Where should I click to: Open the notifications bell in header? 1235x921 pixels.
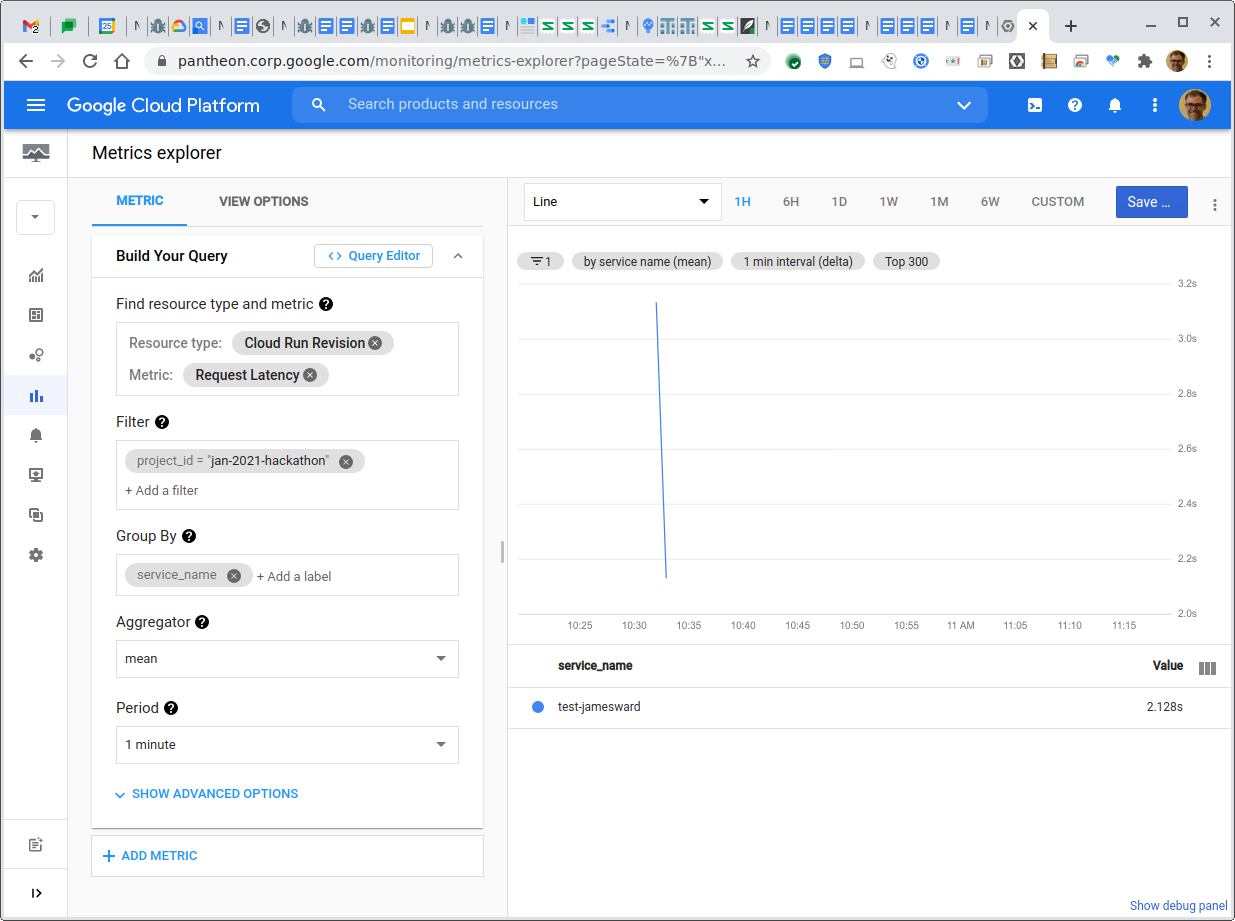[1115, 105]
